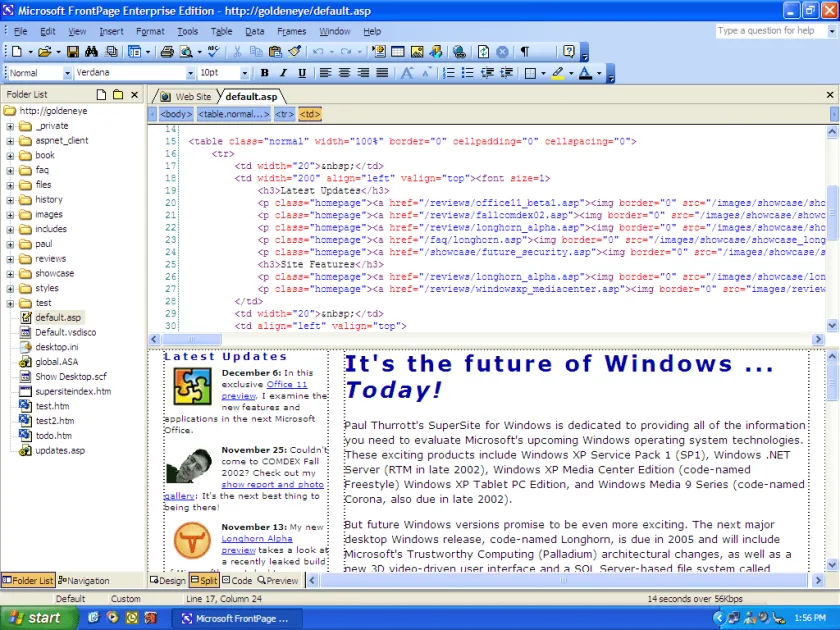Click the Print icon
840x630 pixels.
(x=167, y=51)
